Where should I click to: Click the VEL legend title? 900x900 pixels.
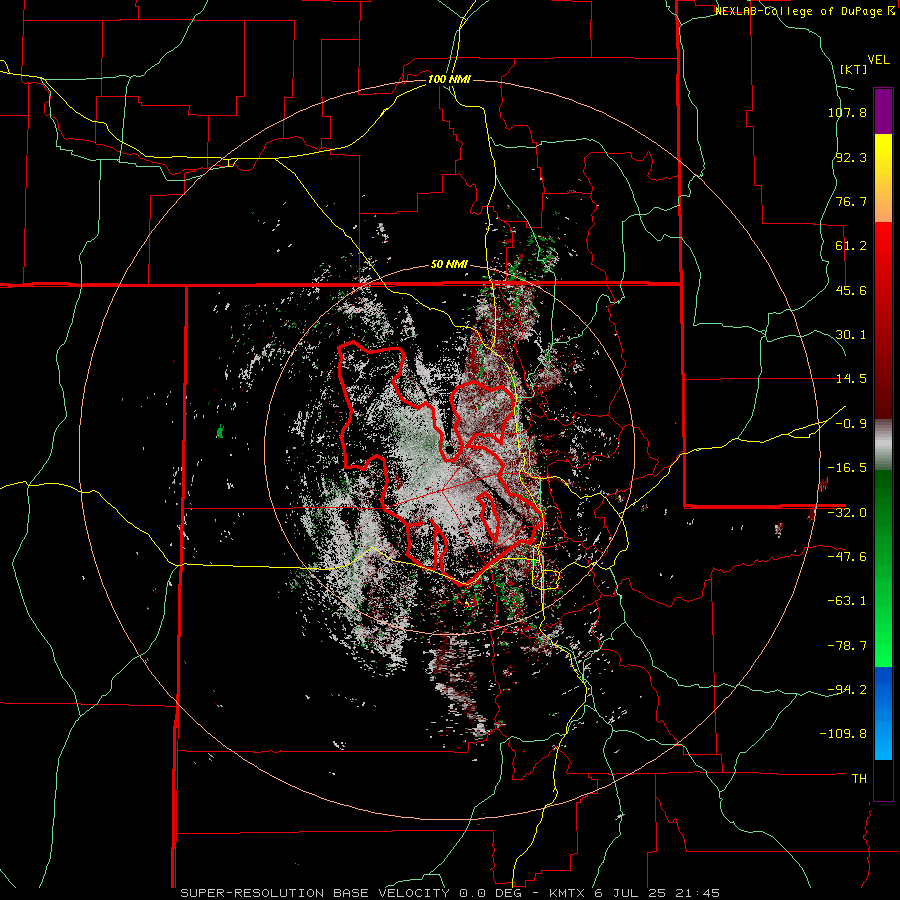point(878,60)
